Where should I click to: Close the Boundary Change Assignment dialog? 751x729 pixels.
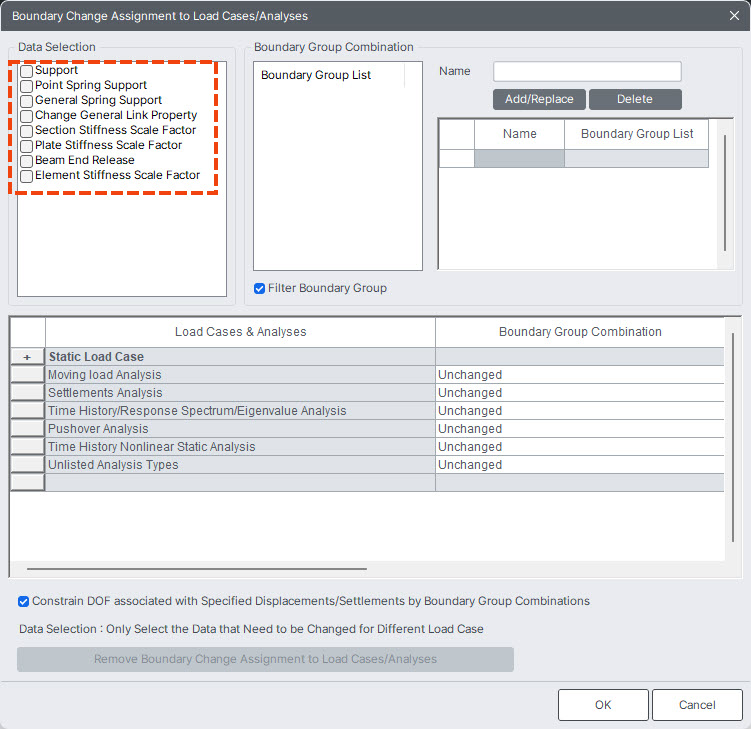(x=734, y=15)
